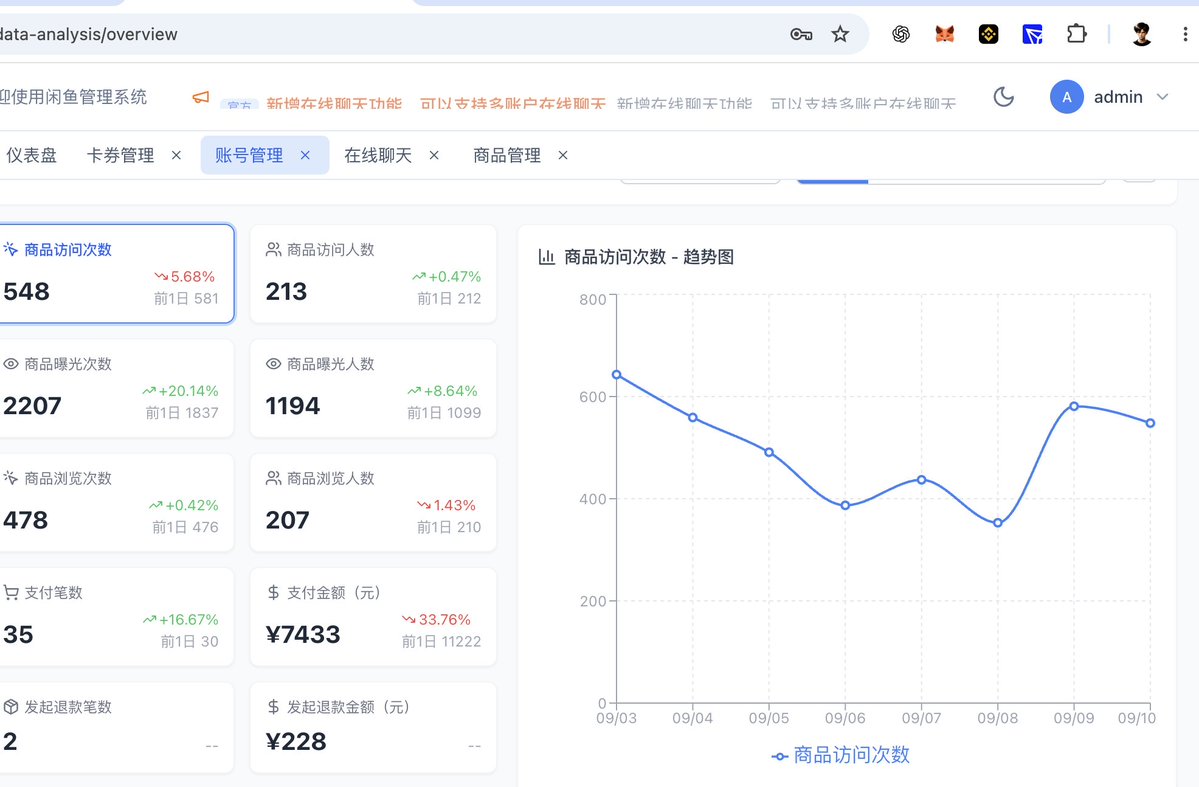The height and width of the screenshot is (787, 1199).
Task: Open the MetaMask fox extension
Action: pos(945,34)
